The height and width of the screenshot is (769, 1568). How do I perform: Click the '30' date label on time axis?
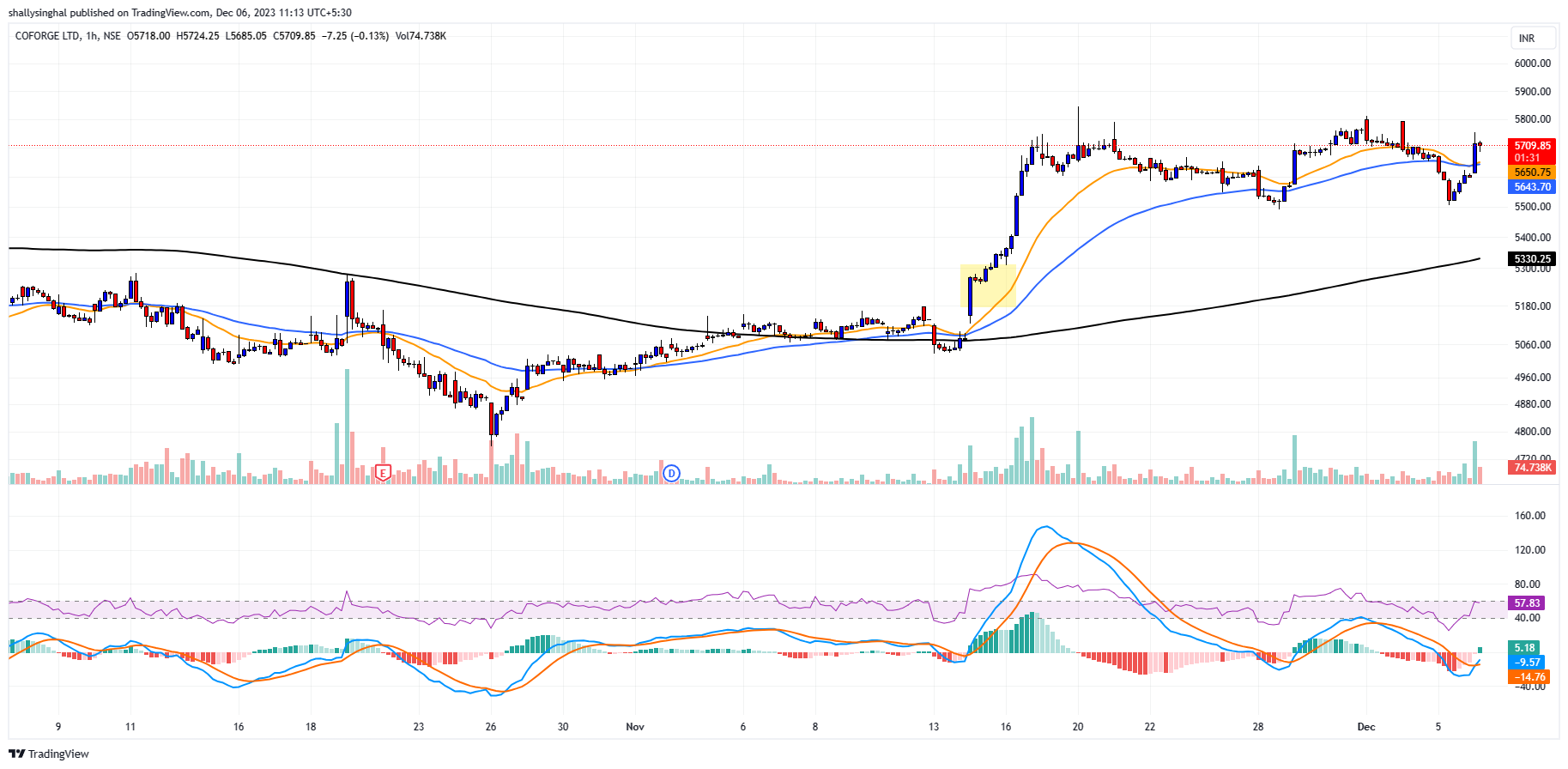pyautogui.click(x=563, y=727)
